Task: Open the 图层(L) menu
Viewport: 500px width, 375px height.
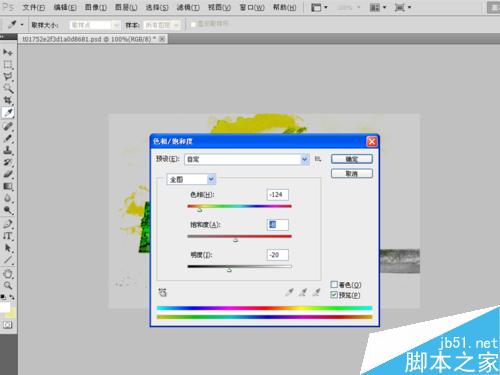Action: [126, 7]
